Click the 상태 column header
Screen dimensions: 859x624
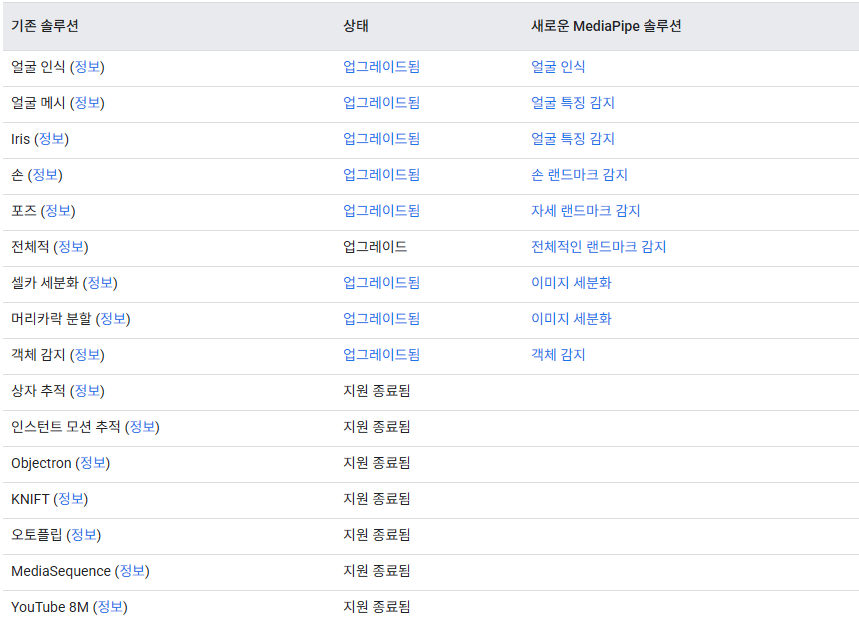(356, 26)
